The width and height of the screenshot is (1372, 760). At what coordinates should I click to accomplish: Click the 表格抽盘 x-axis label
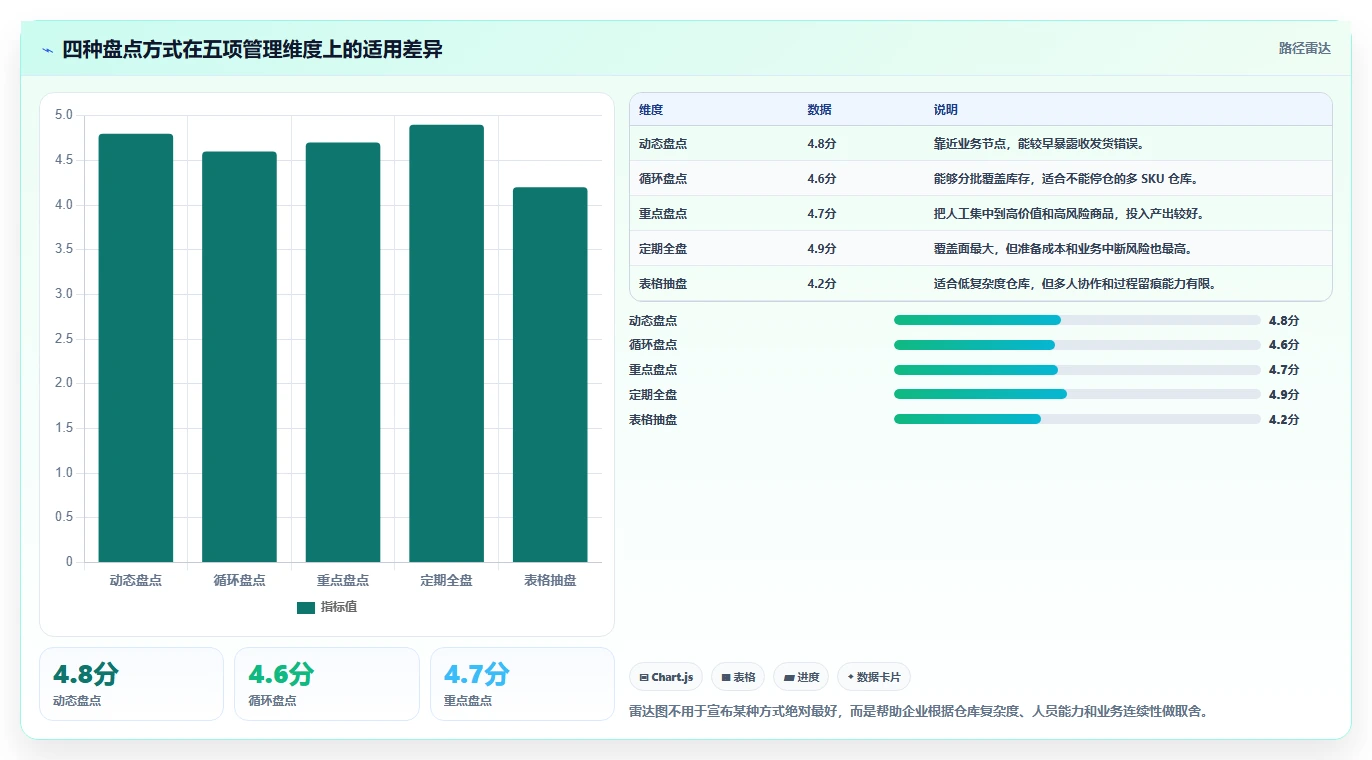[x=550, y=580]
